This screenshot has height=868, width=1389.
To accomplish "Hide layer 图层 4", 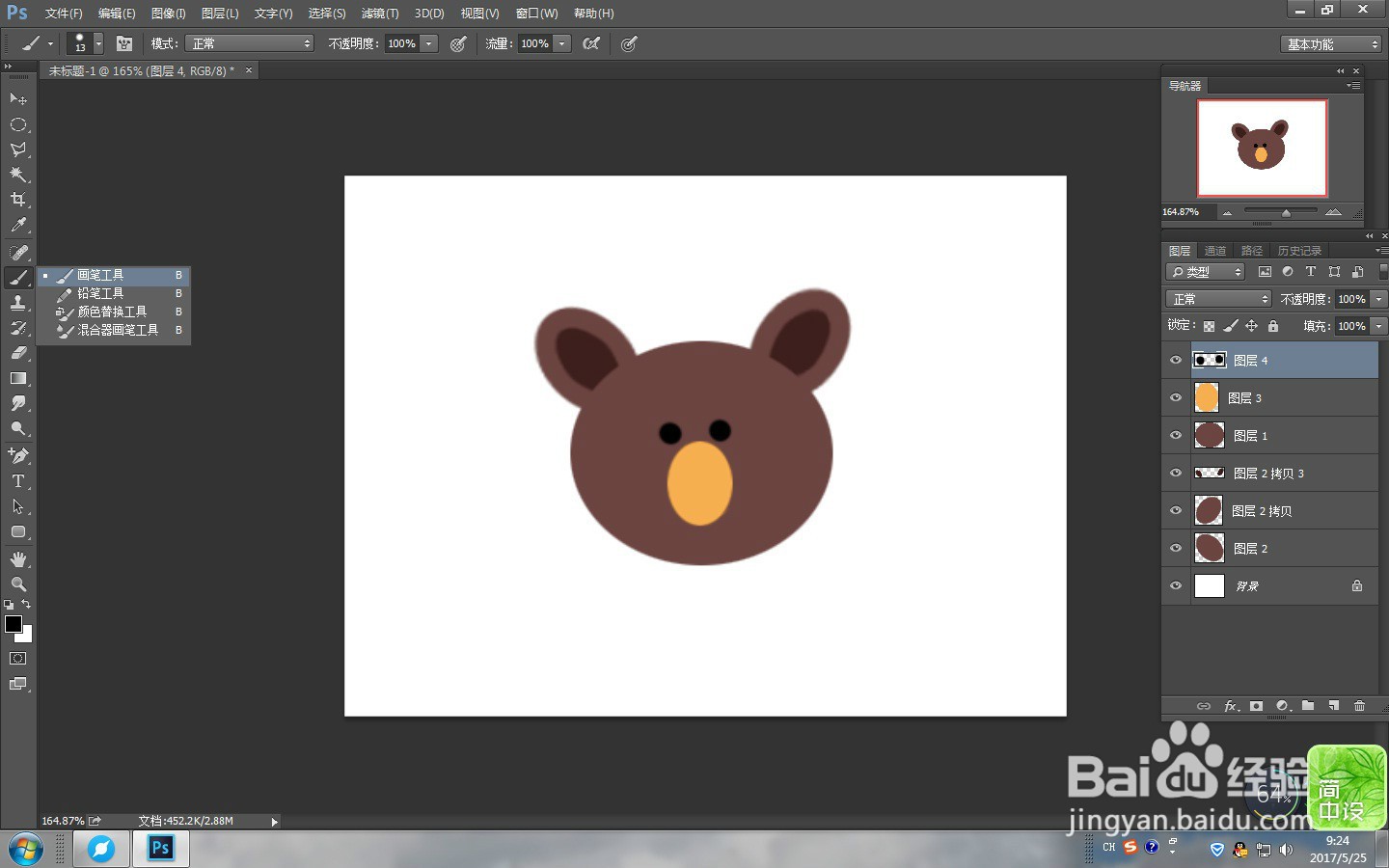I will 1176,360.
